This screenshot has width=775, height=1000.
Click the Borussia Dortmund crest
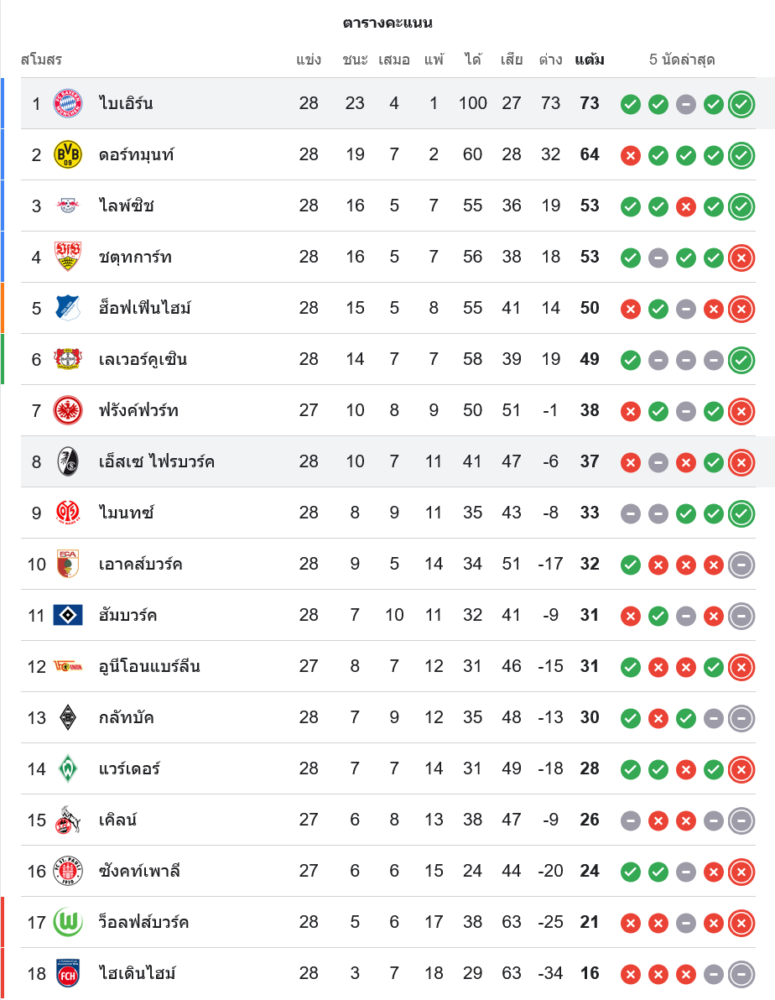(68, 154)
